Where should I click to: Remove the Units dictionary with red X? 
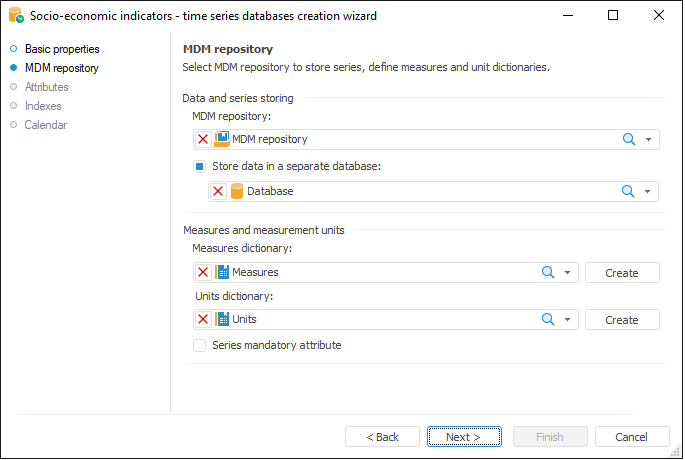203,320
